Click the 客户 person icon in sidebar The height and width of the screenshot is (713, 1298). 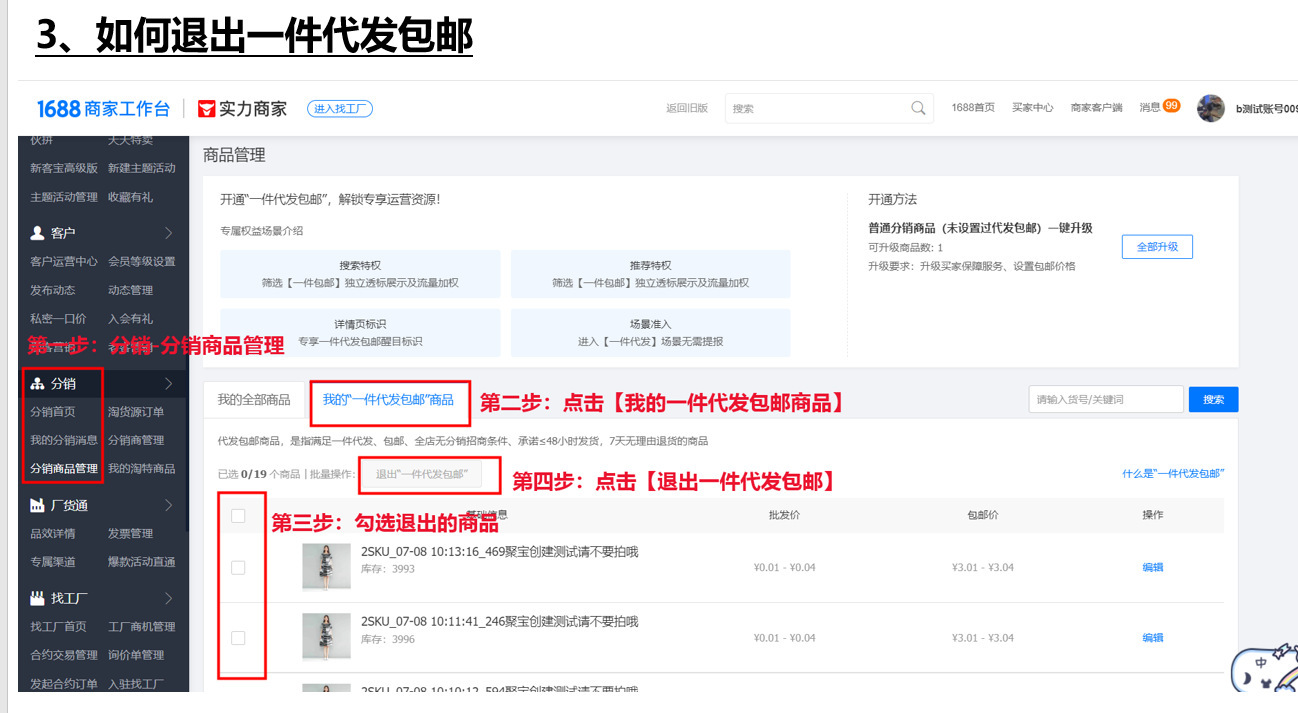point(40,231)
